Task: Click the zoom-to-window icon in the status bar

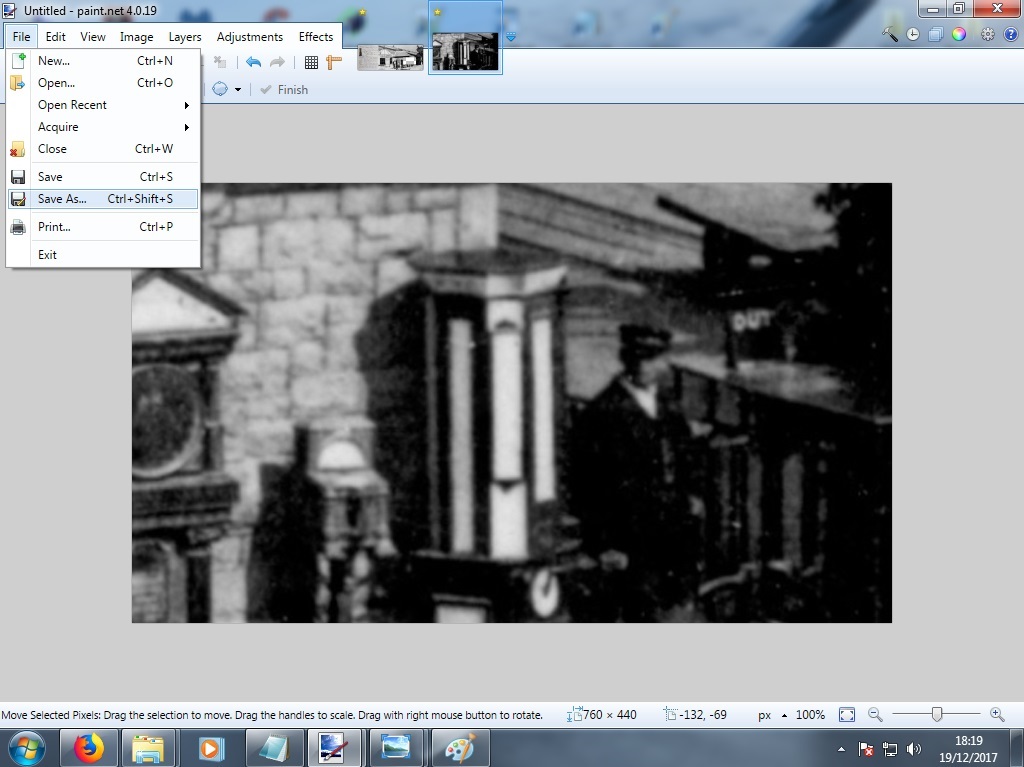Action: pyautogui.click(x=846, y=714)
